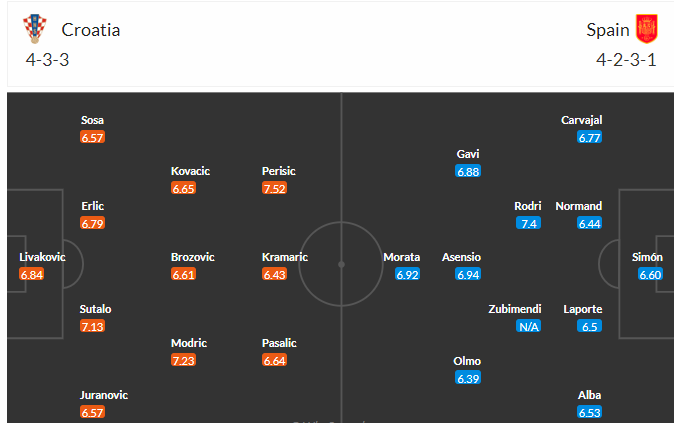The height and width of the screenshot is (423, 674).
Task: Open the Spain team name link
Action: click(608, 29)
